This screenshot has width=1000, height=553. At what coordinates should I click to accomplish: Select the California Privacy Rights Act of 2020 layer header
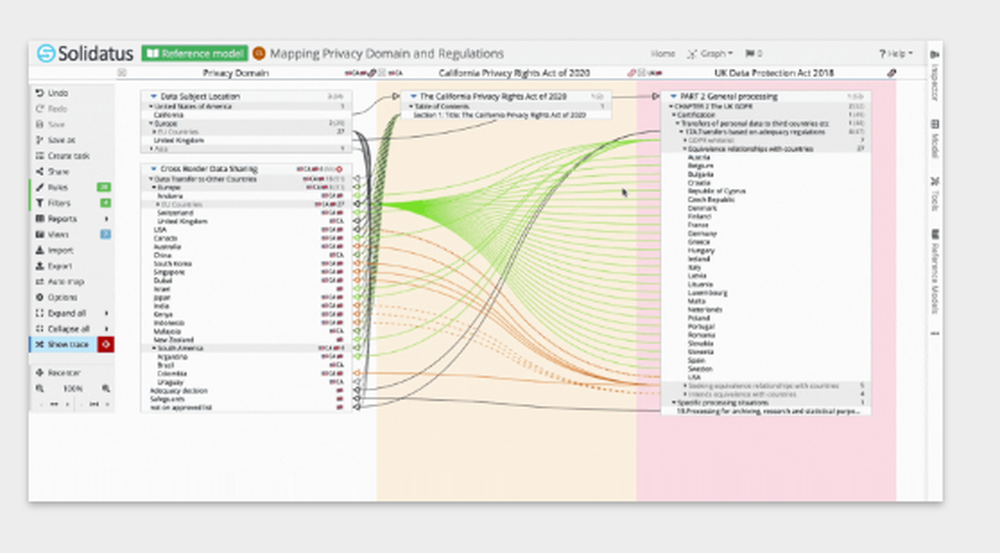514,73
